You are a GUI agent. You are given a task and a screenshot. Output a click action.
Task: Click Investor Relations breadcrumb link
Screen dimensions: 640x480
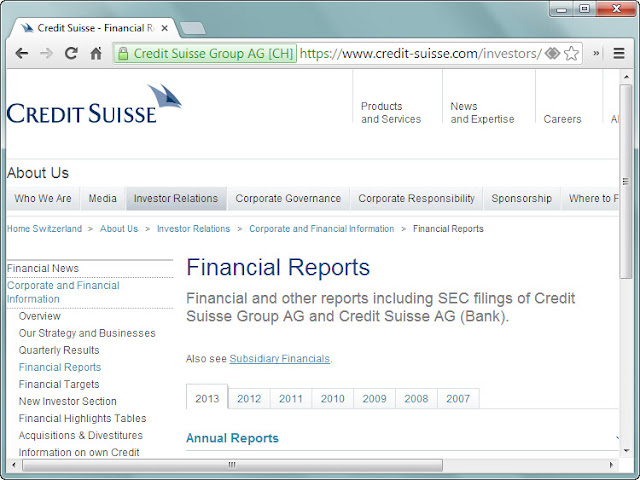(193, 229)
